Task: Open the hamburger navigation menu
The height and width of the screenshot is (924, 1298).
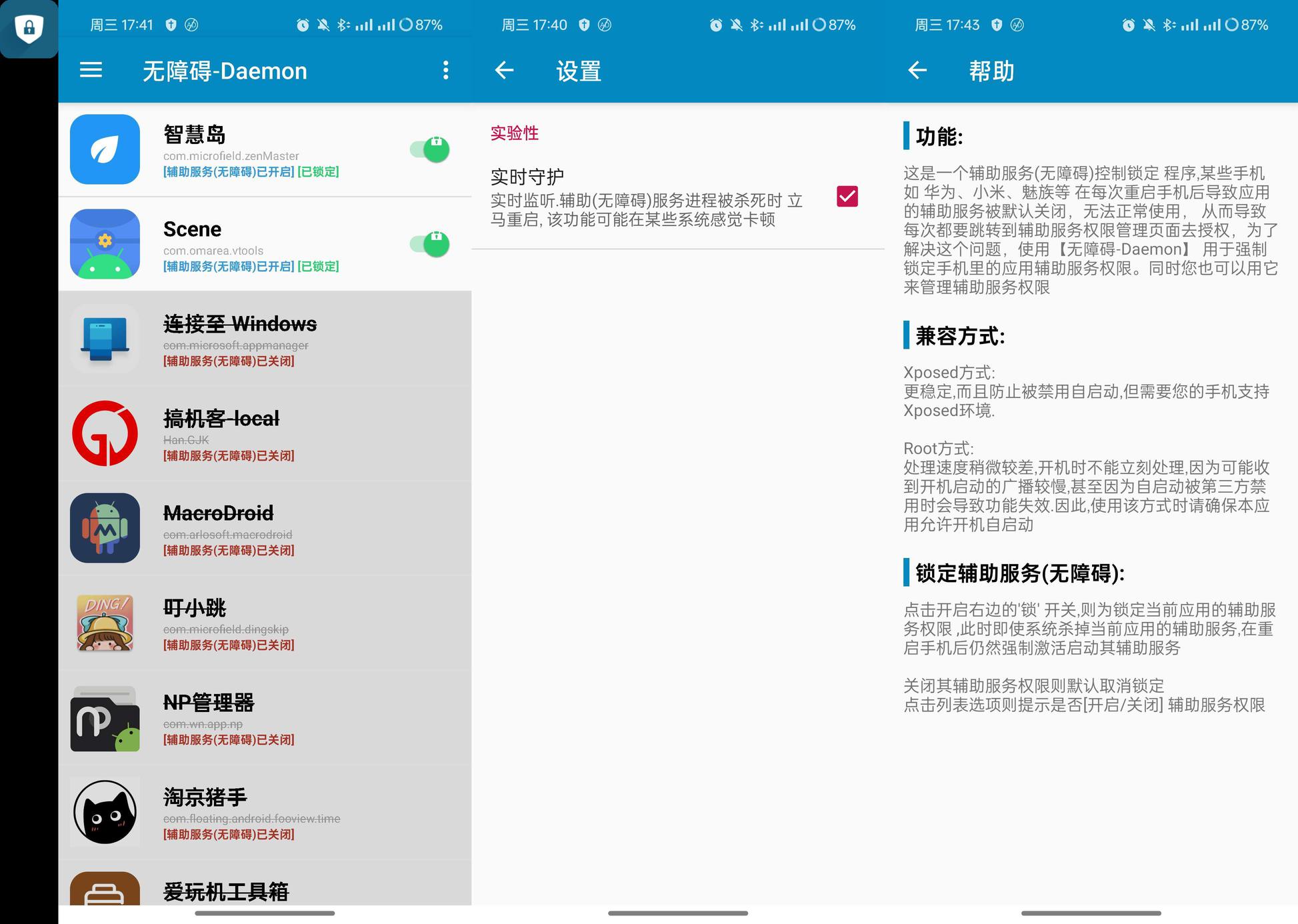Action: tap(91, 70)
